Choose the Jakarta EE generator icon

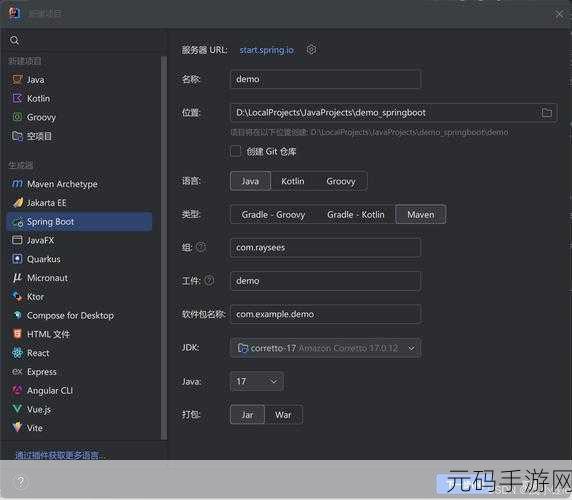[18, 203]
